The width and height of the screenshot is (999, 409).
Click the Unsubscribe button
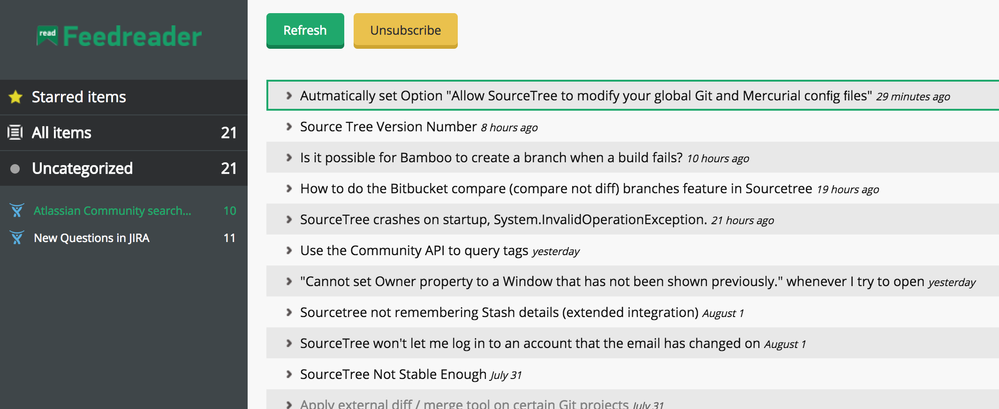[405, 31]
